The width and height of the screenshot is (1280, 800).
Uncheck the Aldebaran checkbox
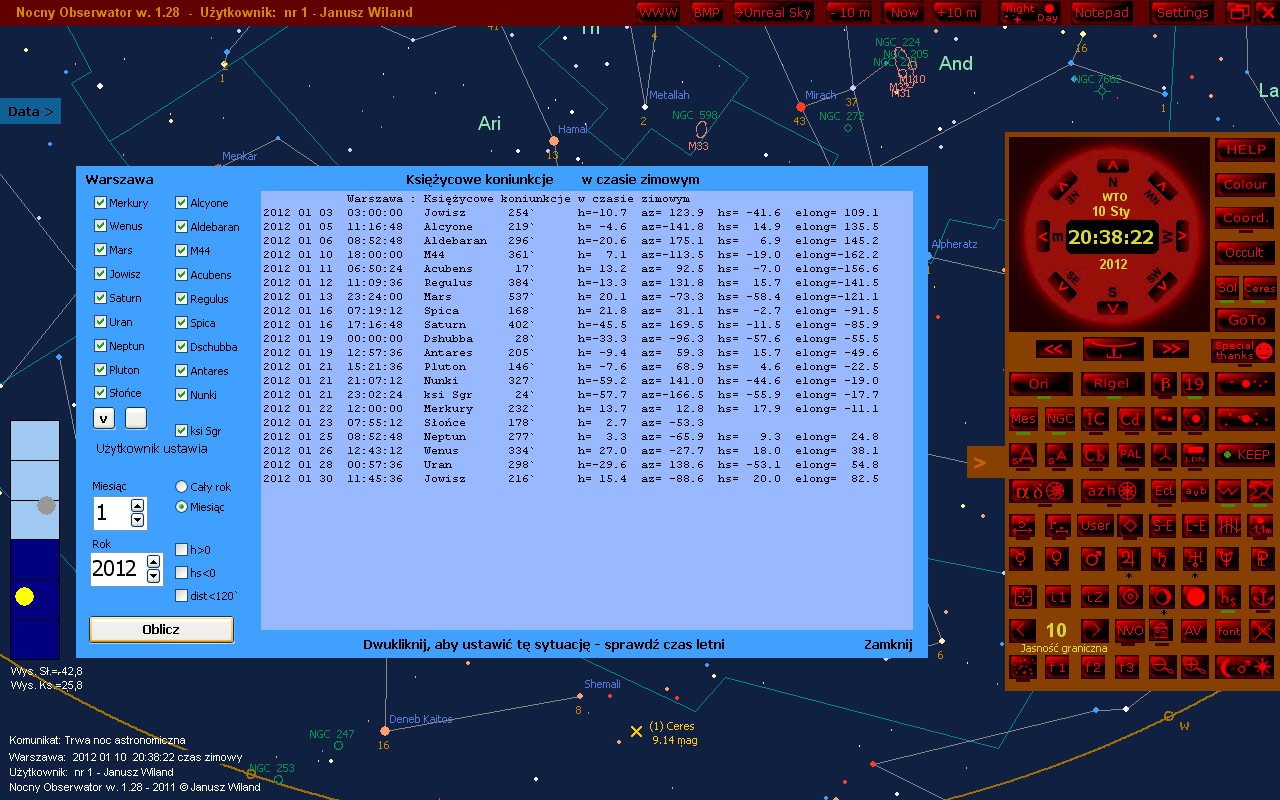click(x=181, y=227)
